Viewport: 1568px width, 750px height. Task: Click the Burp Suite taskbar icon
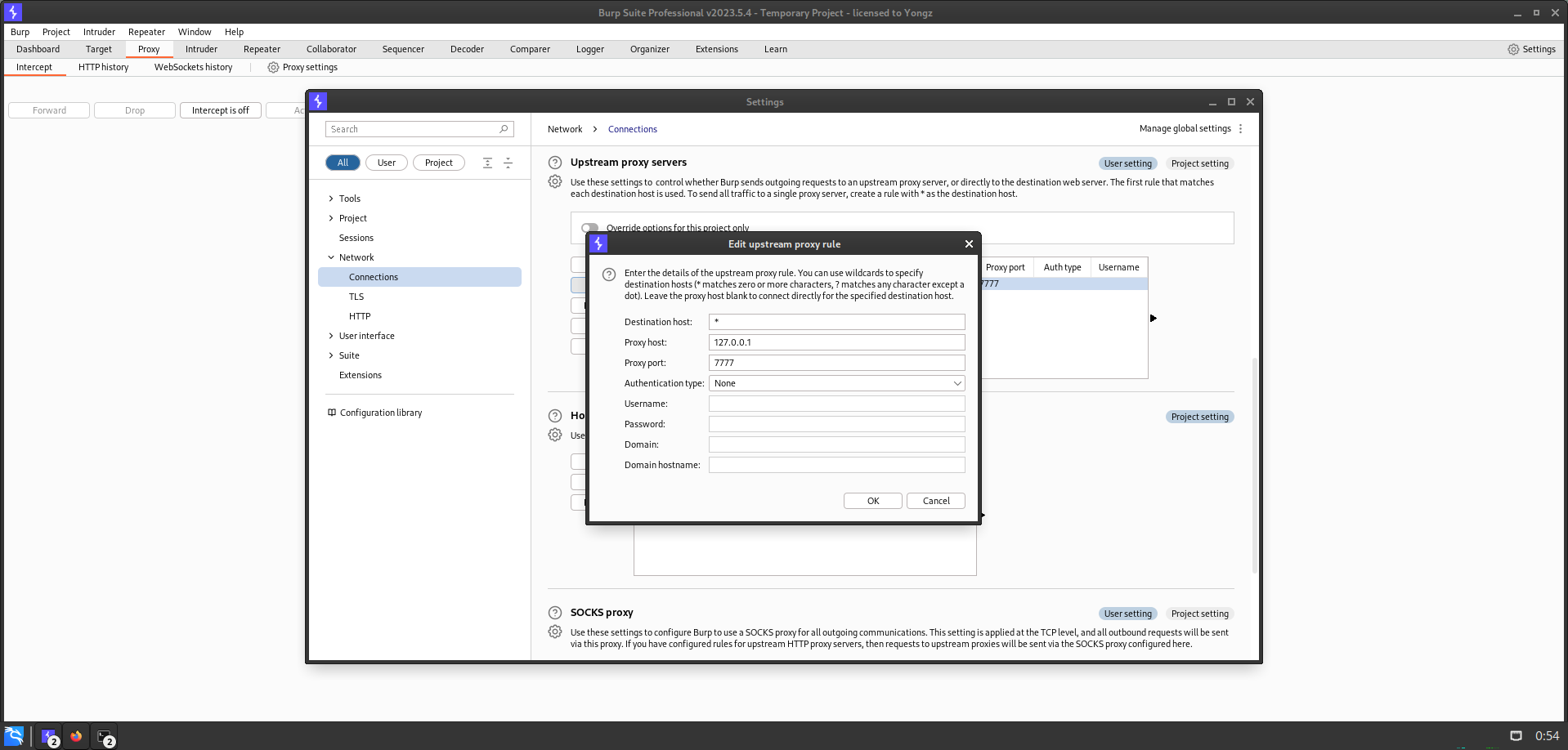tap(49, 736)
